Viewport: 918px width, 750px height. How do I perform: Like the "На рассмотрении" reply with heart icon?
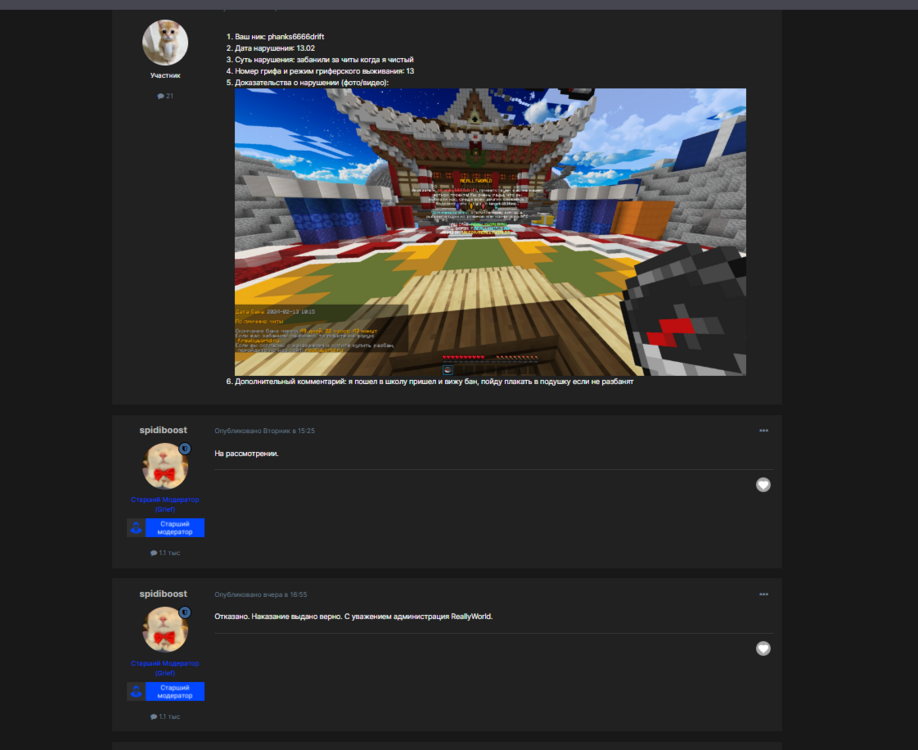pos(763,485)
